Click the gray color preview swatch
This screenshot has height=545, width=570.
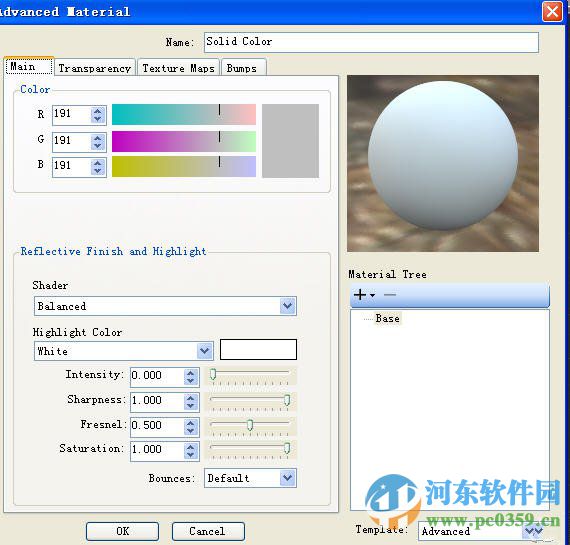pyautogui.click(x=290, y=141)
